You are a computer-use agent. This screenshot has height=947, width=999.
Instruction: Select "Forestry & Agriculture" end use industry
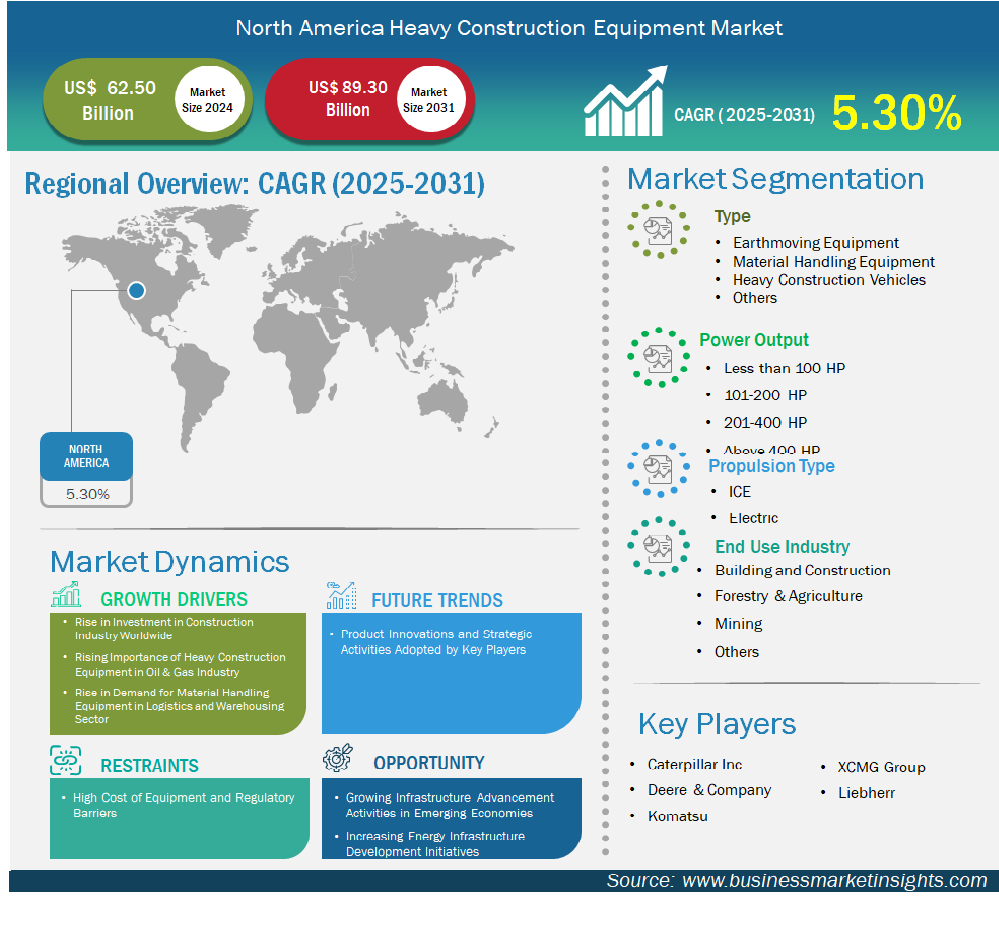pos(788,596)
